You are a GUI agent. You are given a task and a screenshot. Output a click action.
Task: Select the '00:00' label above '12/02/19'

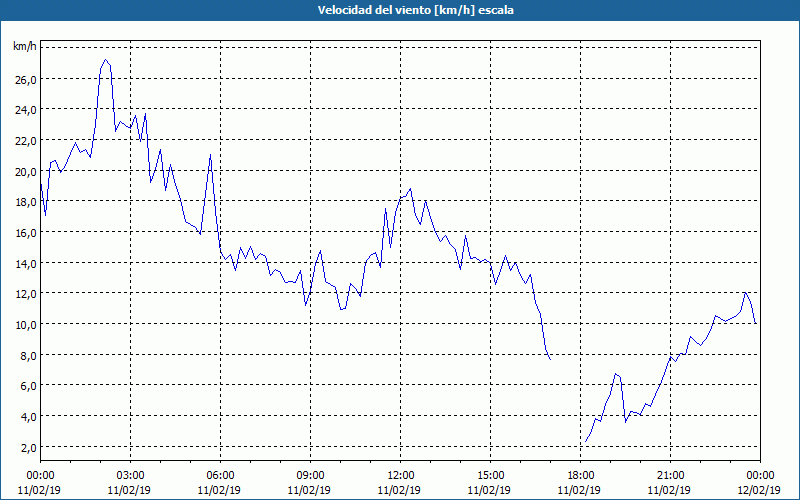tap(761, 476)
